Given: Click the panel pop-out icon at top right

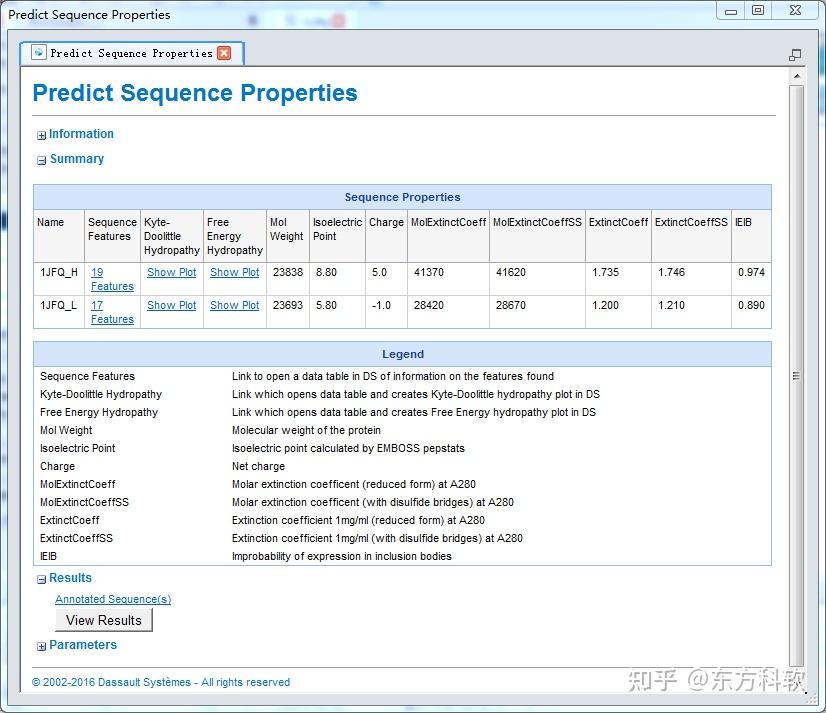Looking at the screenshot, I should 795,54.
